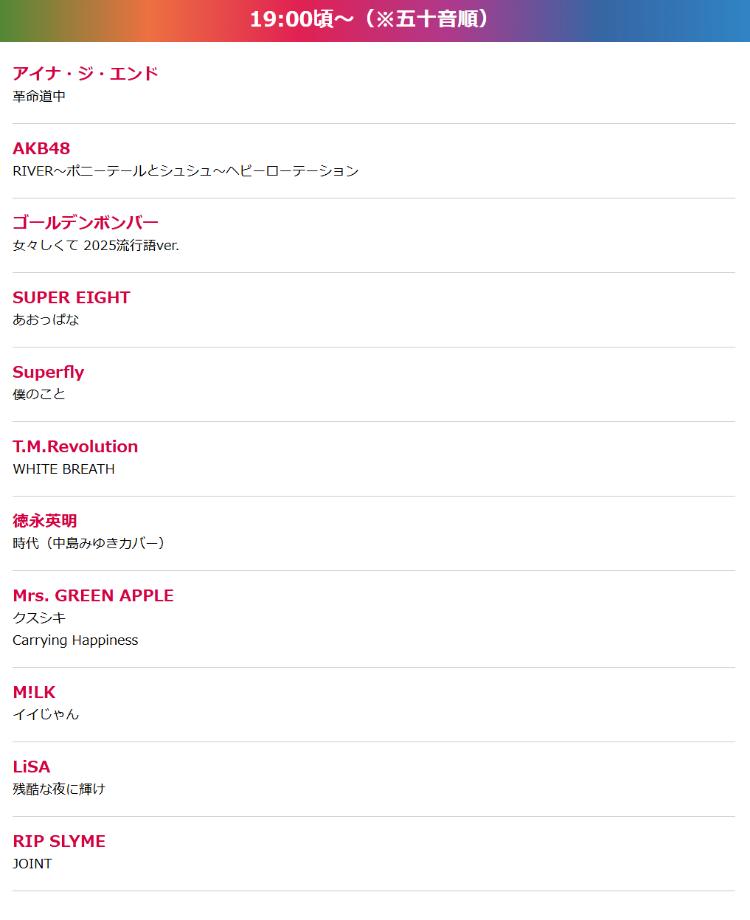Select the Carrying Happiness song title
Screen dimensions: 750x920
(75, 640)
